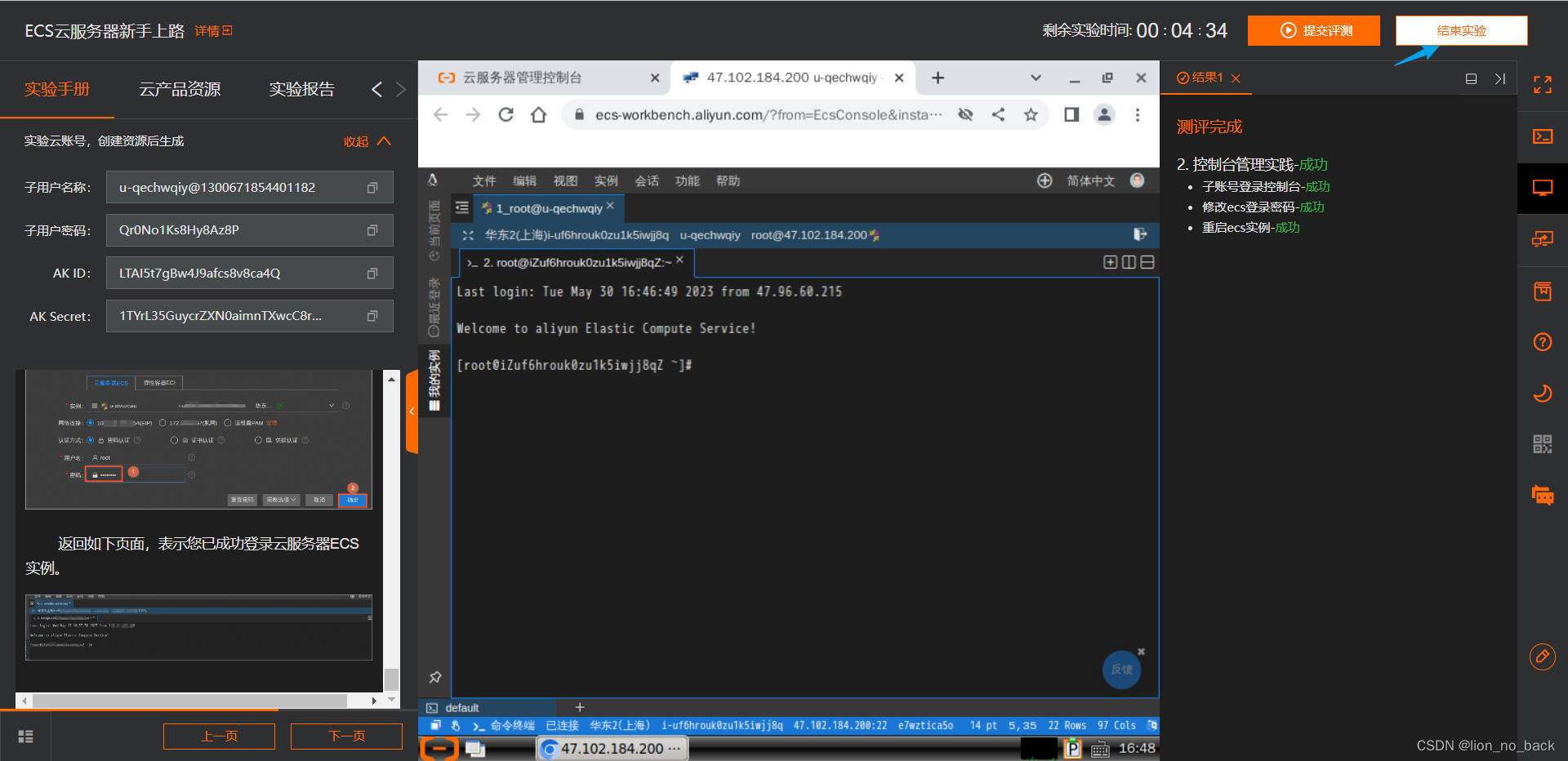
Task: Copy the sub-user name field value
Action: click(x=372, y=188)
